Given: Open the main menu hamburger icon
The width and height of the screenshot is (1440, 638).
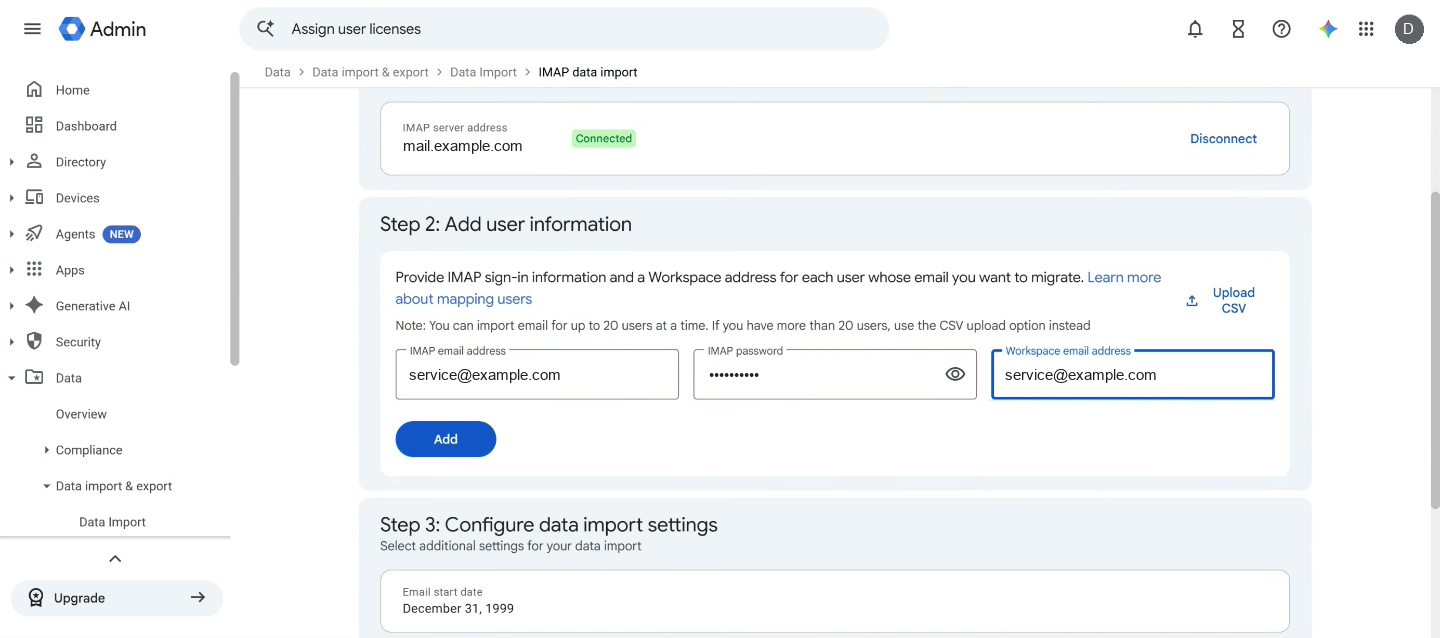Looking at the screenshot, I should coord(32,29).
